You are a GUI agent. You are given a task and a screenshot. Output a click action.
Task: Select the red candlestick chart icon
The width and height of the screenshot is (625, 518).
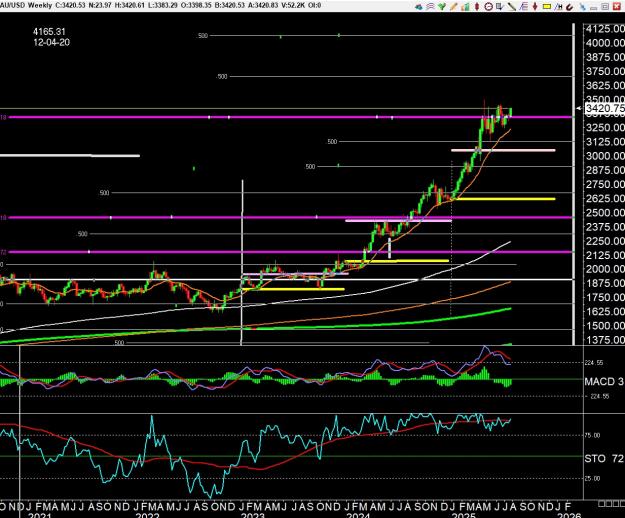(x=477, y=6)
